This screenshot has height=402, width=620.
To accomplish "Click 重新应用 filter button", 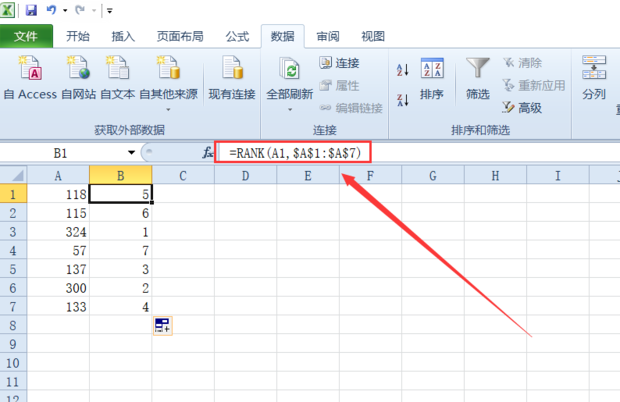I will (533, 85).
